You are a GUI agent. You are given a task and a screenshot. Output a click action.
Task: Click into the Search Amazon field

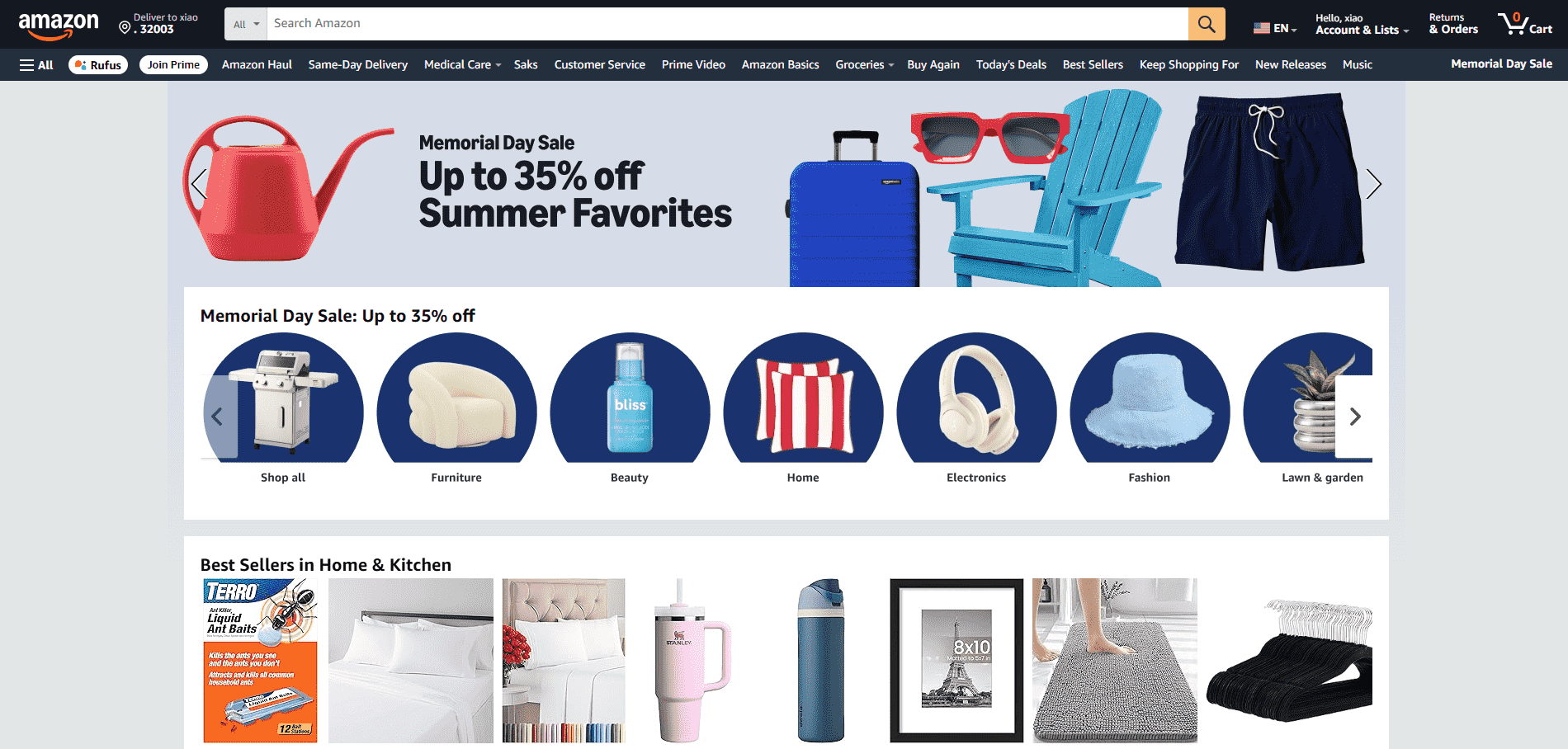728,24
